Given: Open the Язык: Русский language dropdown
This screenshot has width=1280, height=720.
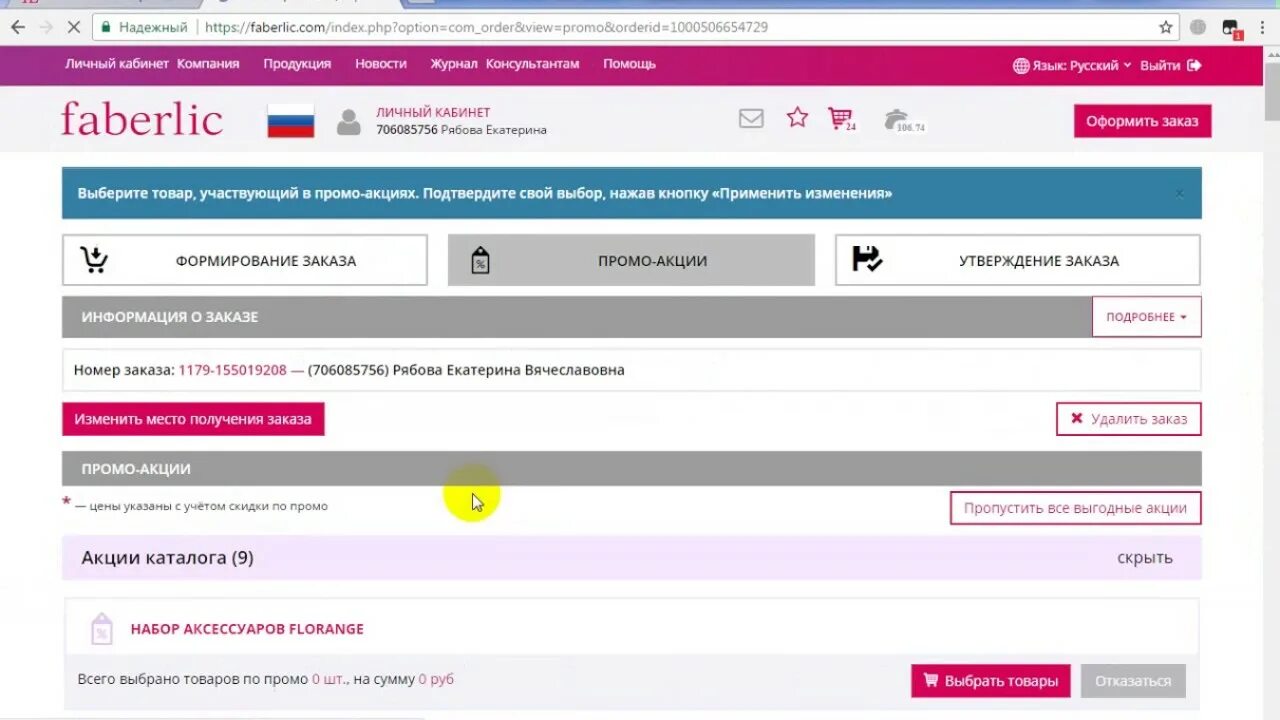Looking at the screenshot, I should [1072, 65].
